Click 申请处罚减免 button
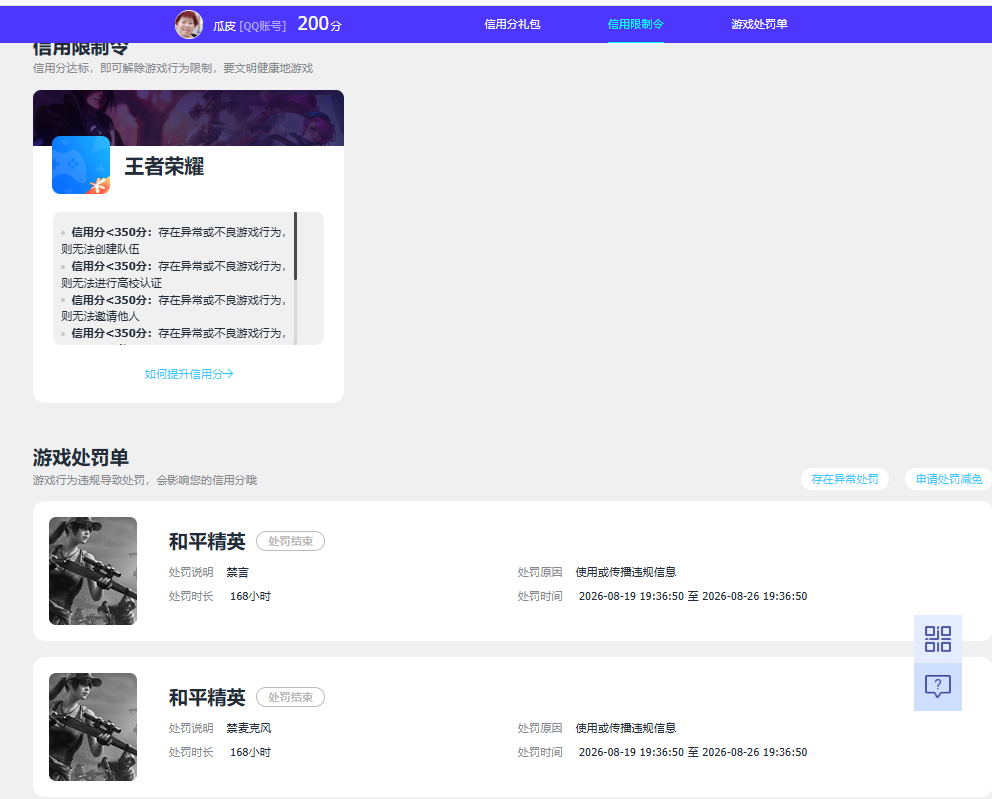 pyautogui.click(x=948, y=479)
